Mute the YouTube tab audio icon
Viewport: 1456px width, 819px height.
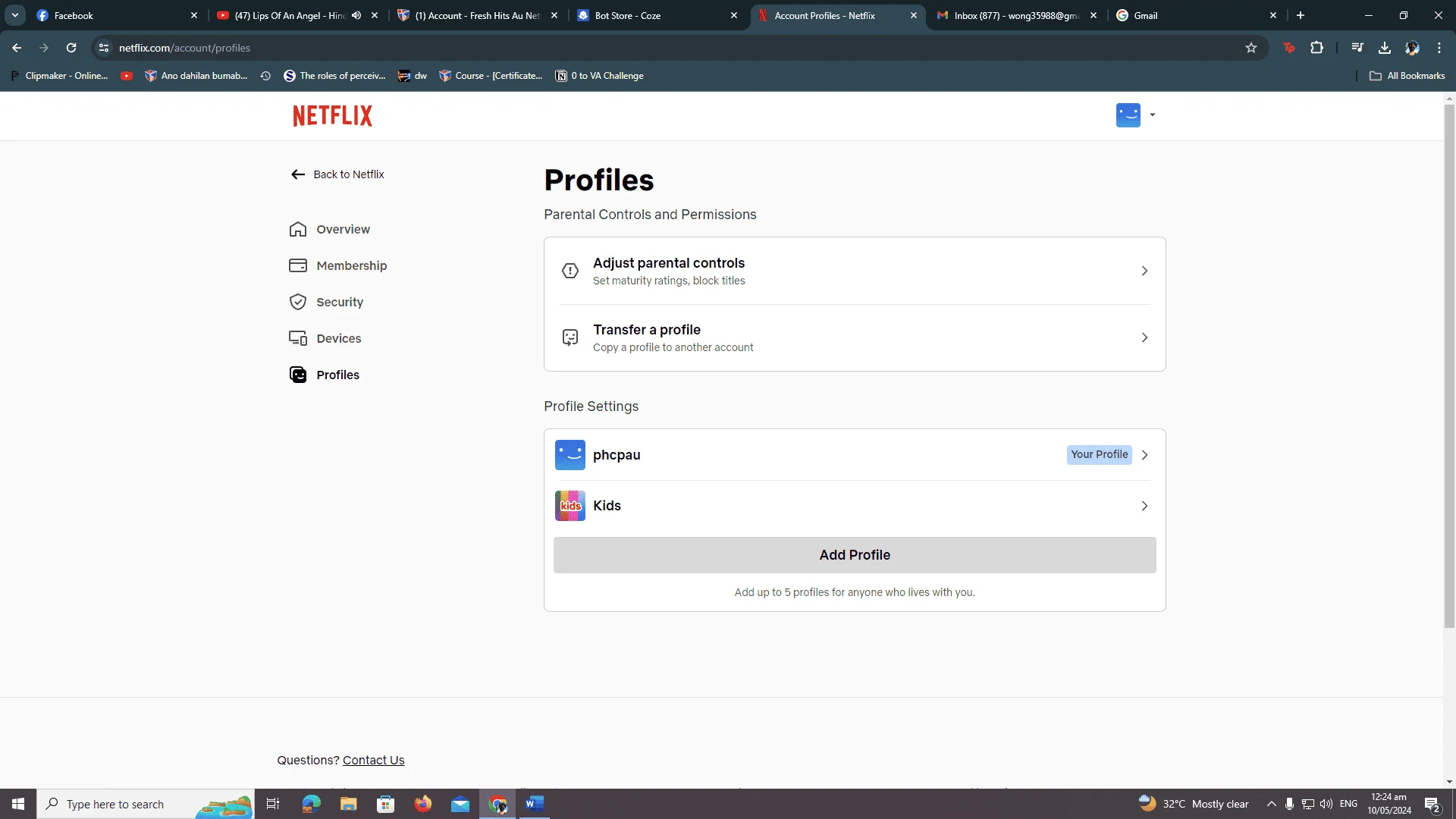coord(356,15)
